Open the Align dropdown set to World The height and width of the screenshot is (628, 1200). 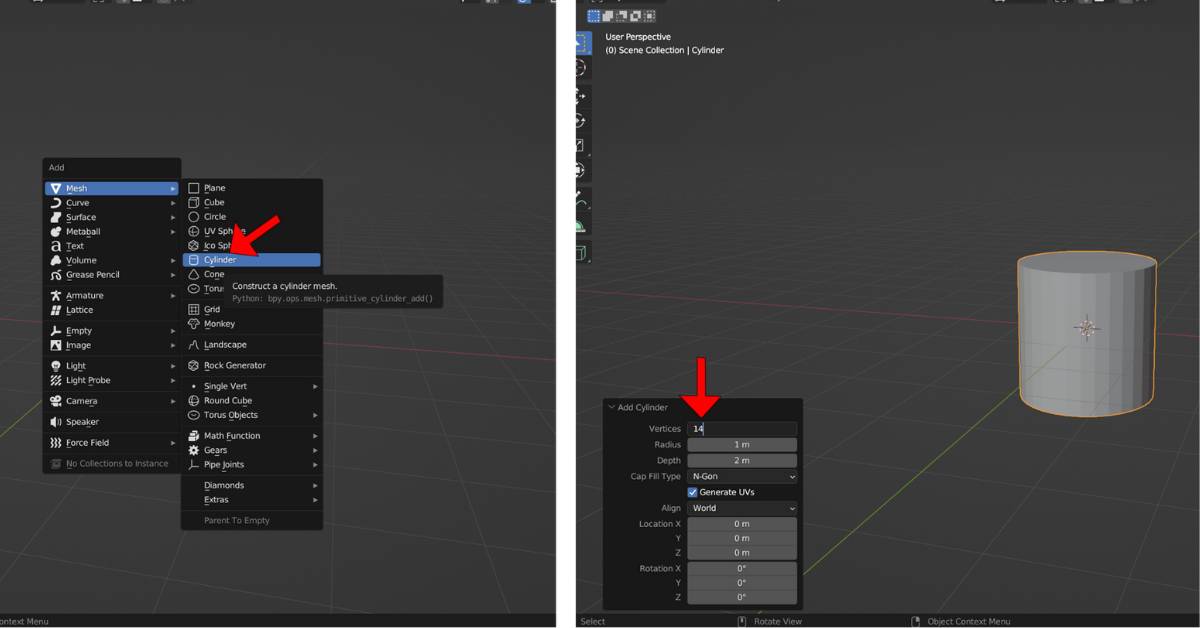741,508
